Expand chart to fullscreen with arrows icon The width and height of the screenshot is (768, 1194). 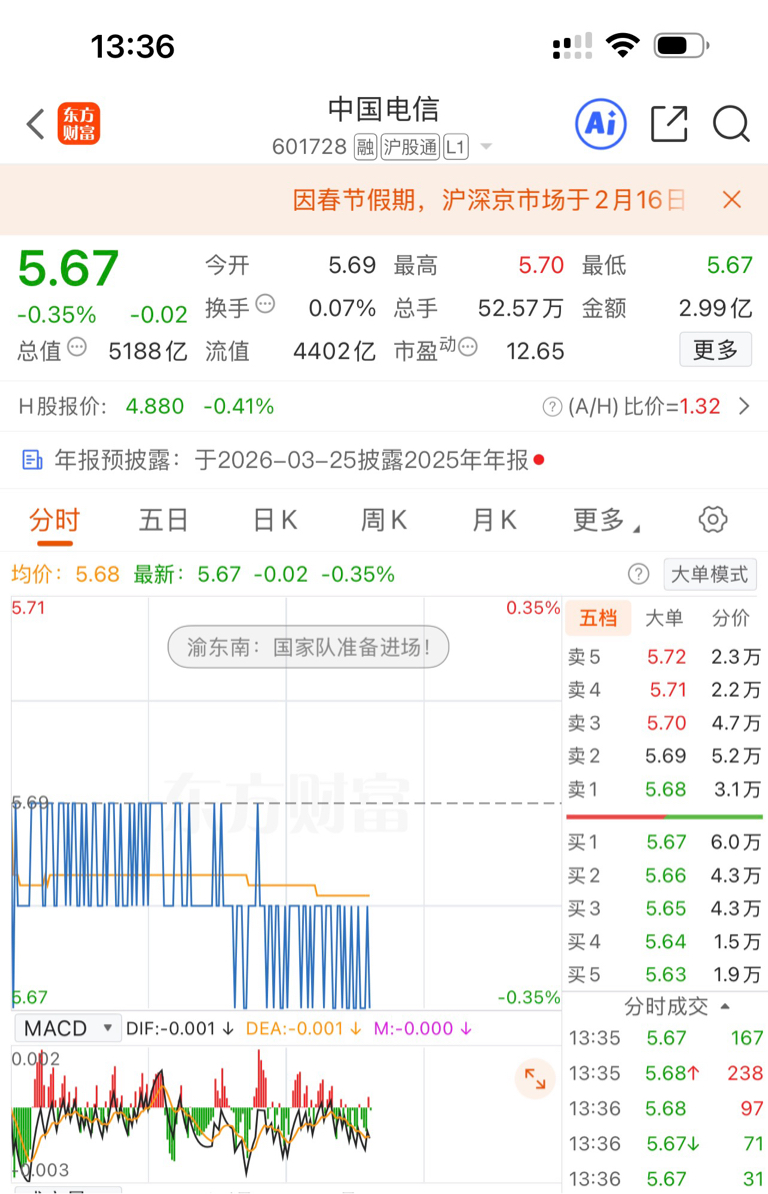[535, 1079]
